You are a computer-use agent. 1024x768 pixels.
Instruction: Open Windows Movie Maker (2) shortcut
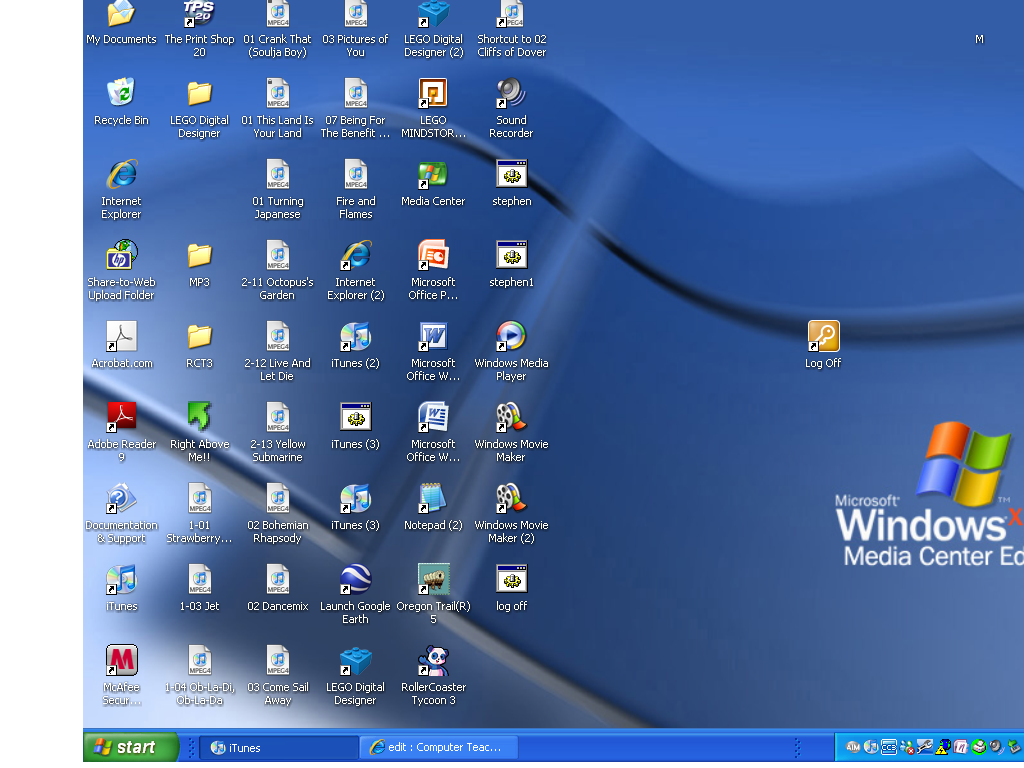511,513
